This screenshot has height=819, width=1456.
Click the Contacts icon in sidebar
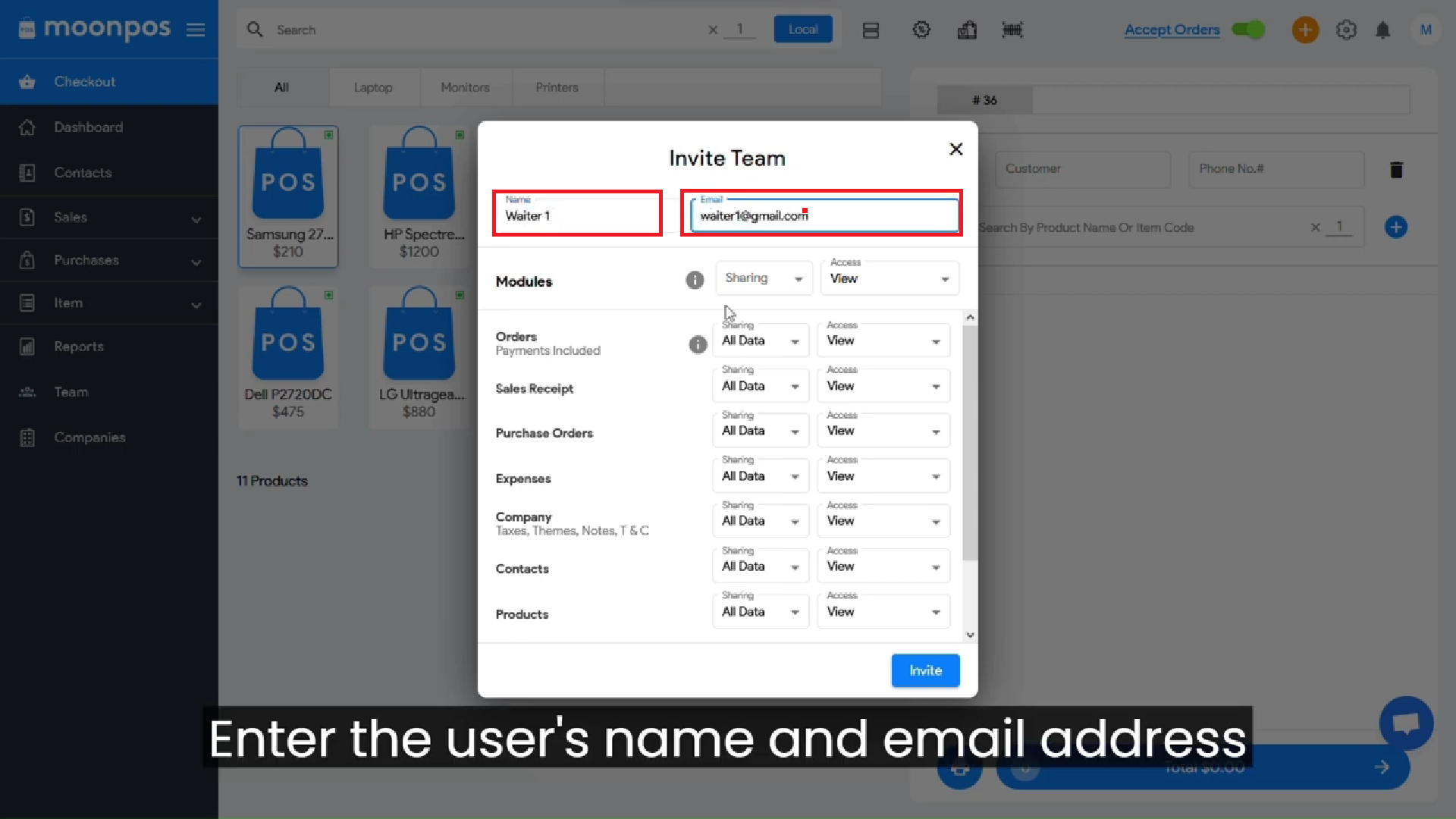(27, 172)
